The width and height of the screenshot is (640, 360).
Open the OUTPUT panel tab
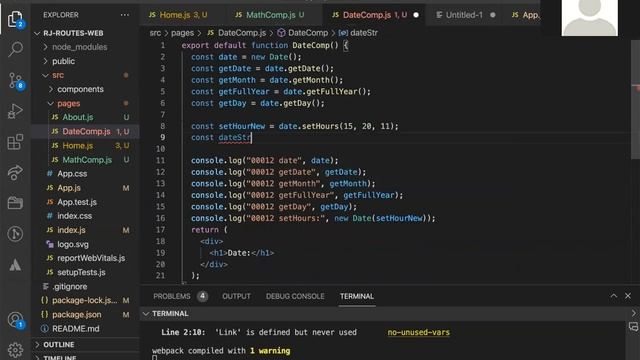pos(236,296)
